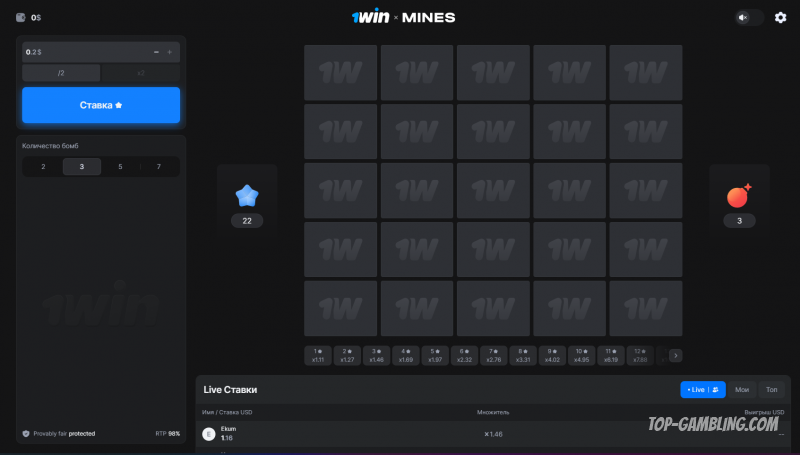Viewport: 800px width, 455px height.
Task: Open fourth row, fourth column tile
Action: point(569,249)
